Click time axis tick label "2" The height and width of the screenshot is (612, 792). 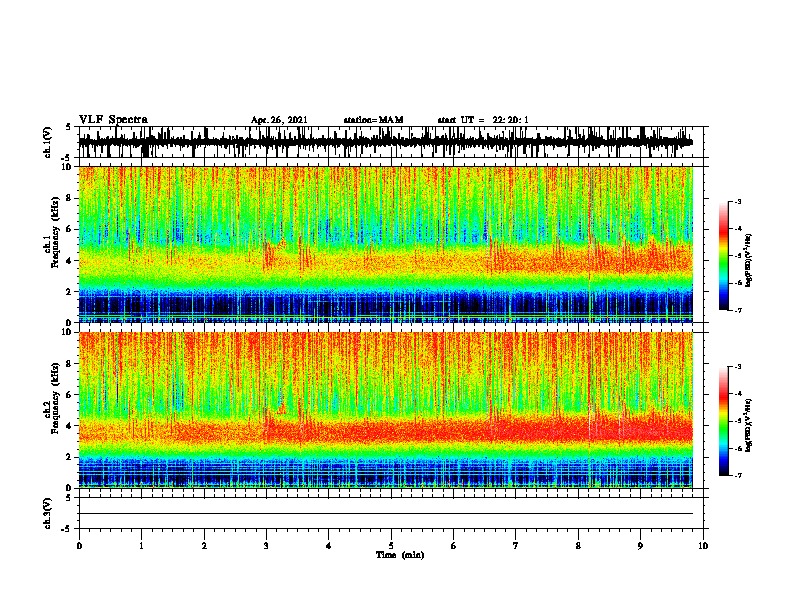204,545
